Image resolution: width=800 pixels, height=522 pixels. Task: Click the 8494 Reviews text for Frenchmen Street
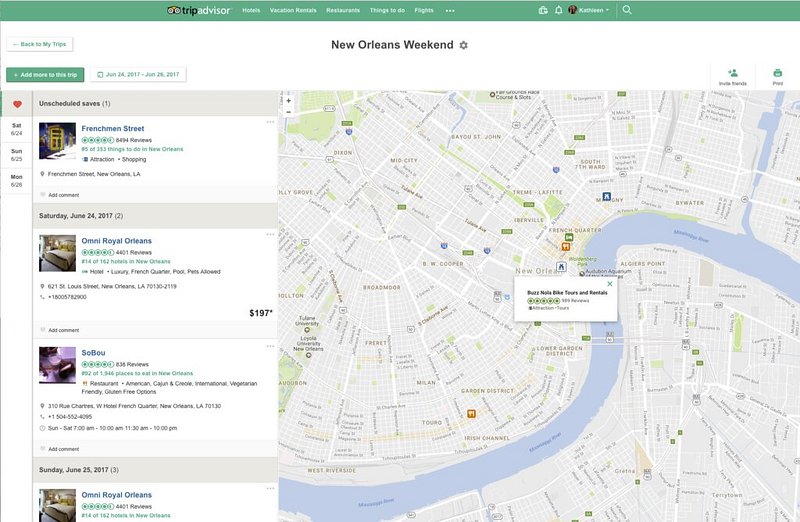click(134, 140)
